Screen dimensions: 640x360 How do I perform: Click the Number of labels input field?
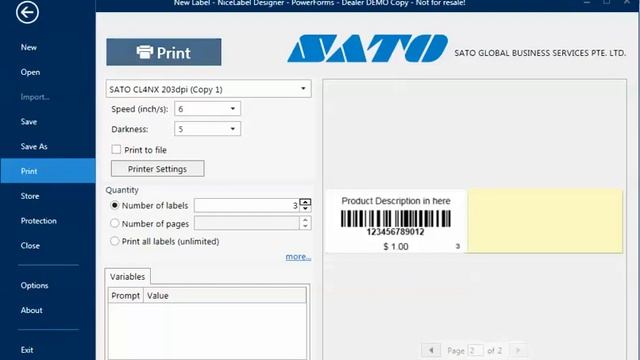(x=247, y=205)
